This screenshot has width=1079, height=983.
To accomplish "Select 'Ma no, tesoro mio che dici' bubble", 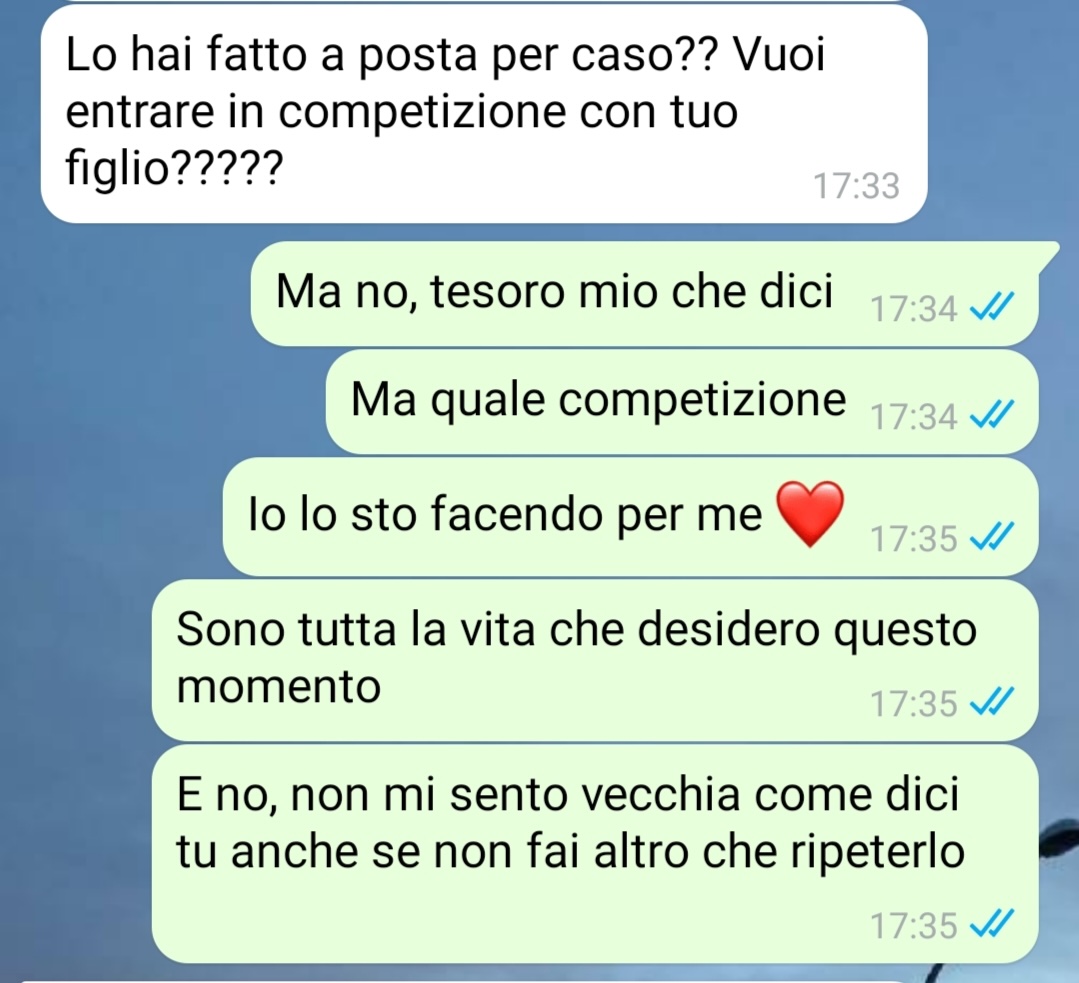I will pyautogui.click(x=645, y=293).
